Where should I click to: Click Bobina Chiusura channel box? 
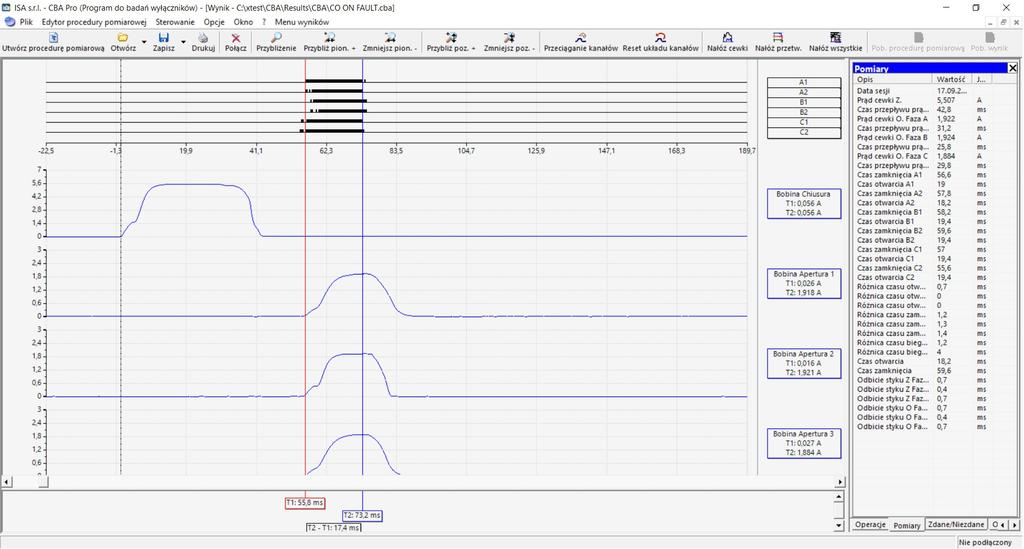[803, 204]
